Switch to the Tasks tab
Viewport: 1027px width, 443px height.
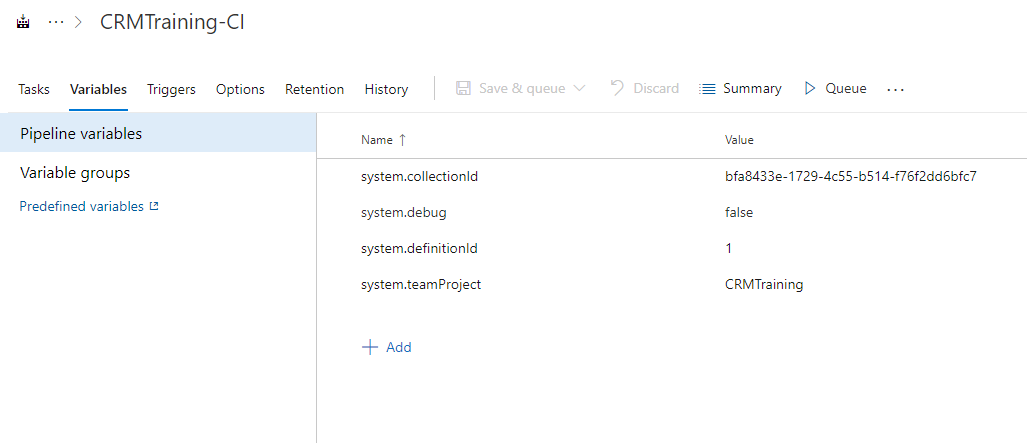click(x=34, y=89)
